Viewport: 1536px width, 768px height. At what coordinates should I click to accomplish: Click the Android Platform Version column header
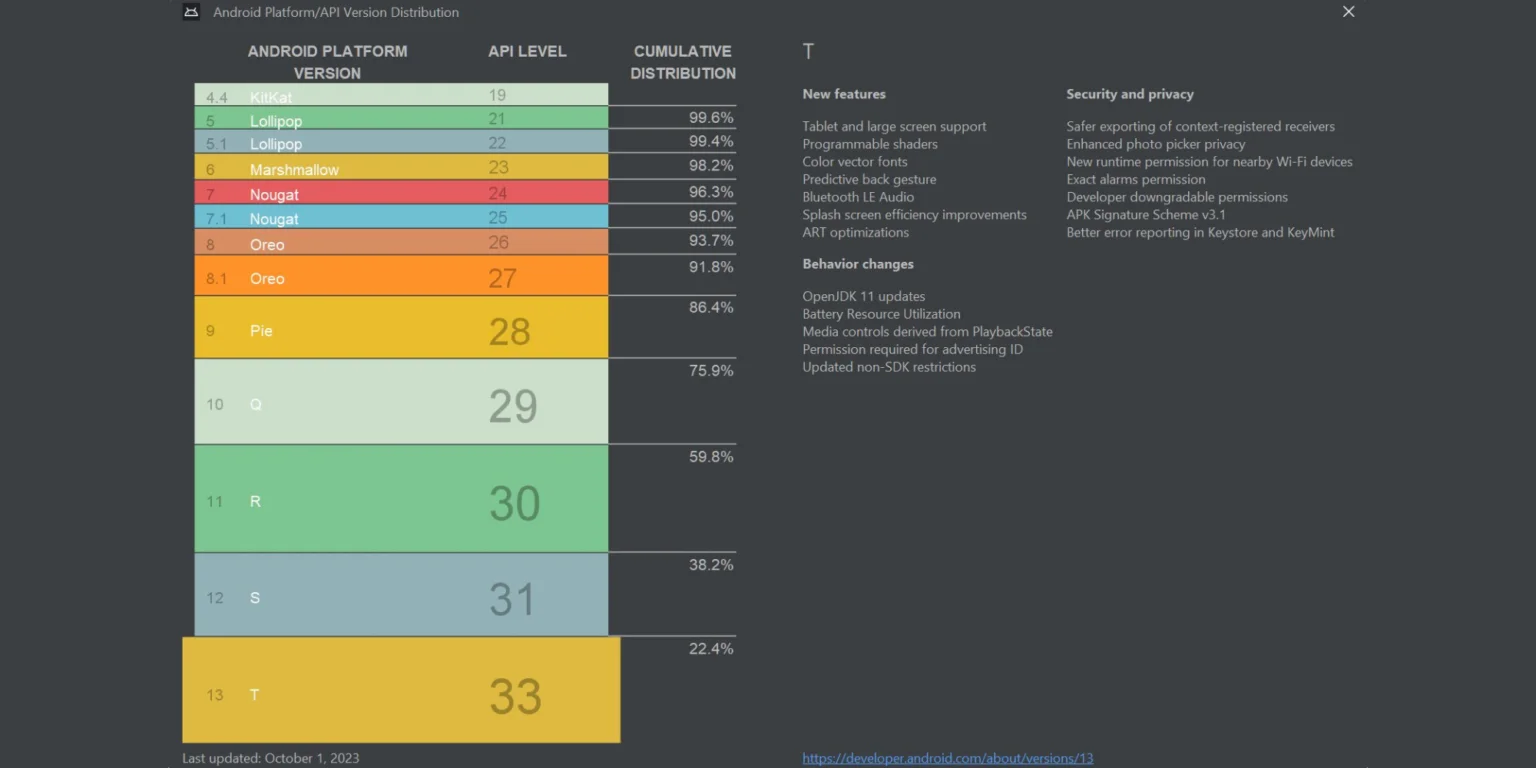click(x=327, y=62)
